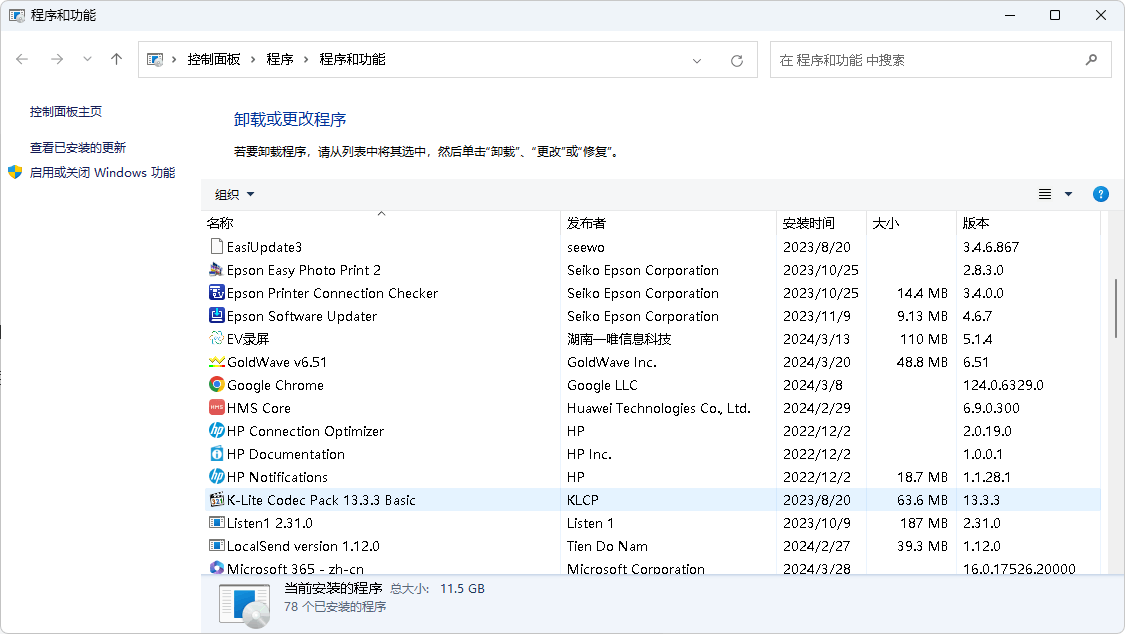Select the EV录屏 program name
1125x634 pixels.
click(248, 339)
